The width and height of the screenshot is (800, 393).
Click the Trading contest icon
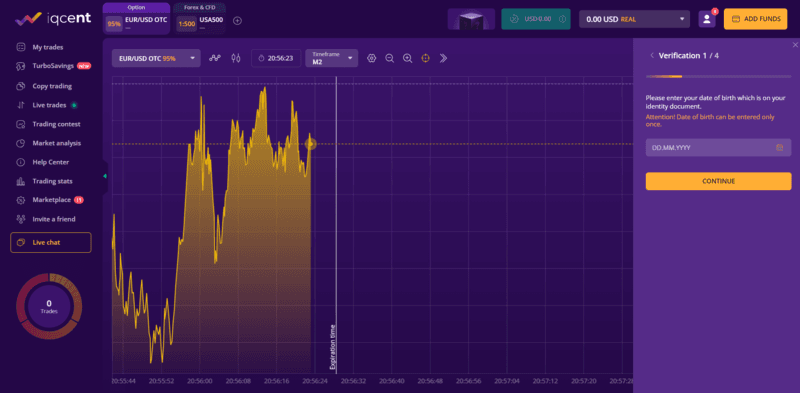point(21,124)
